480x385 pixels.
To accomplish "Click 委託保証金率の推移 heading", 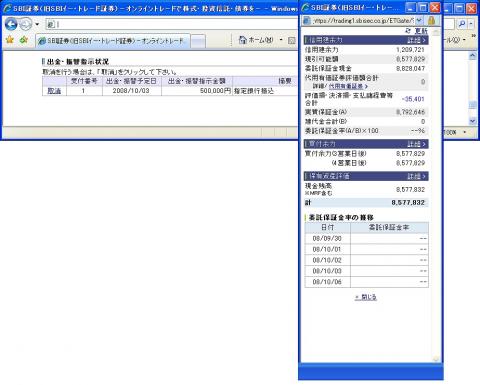I will 341,217.
